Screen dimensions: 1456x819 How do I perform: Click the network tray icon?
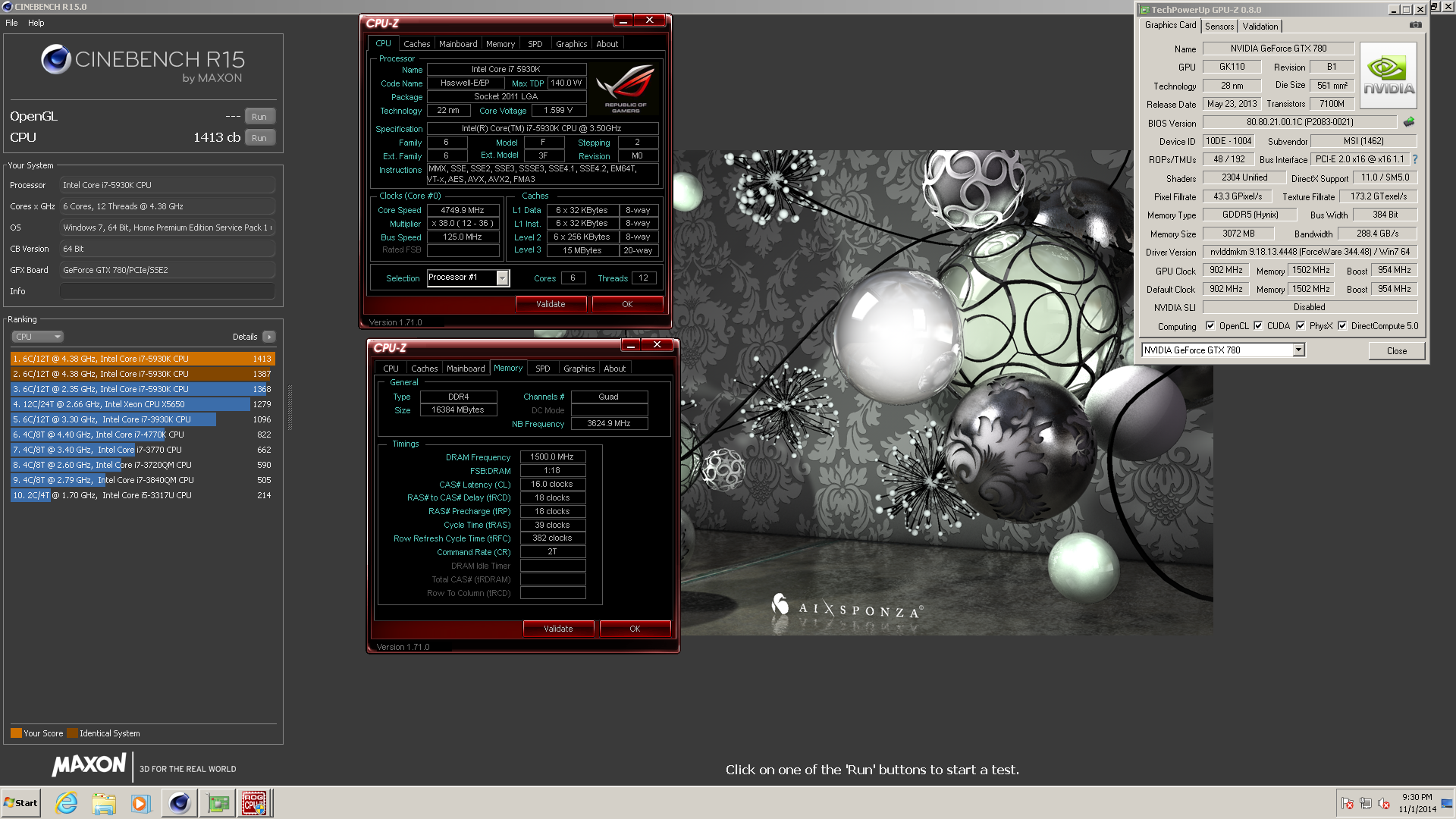(x=1366, y=803)
